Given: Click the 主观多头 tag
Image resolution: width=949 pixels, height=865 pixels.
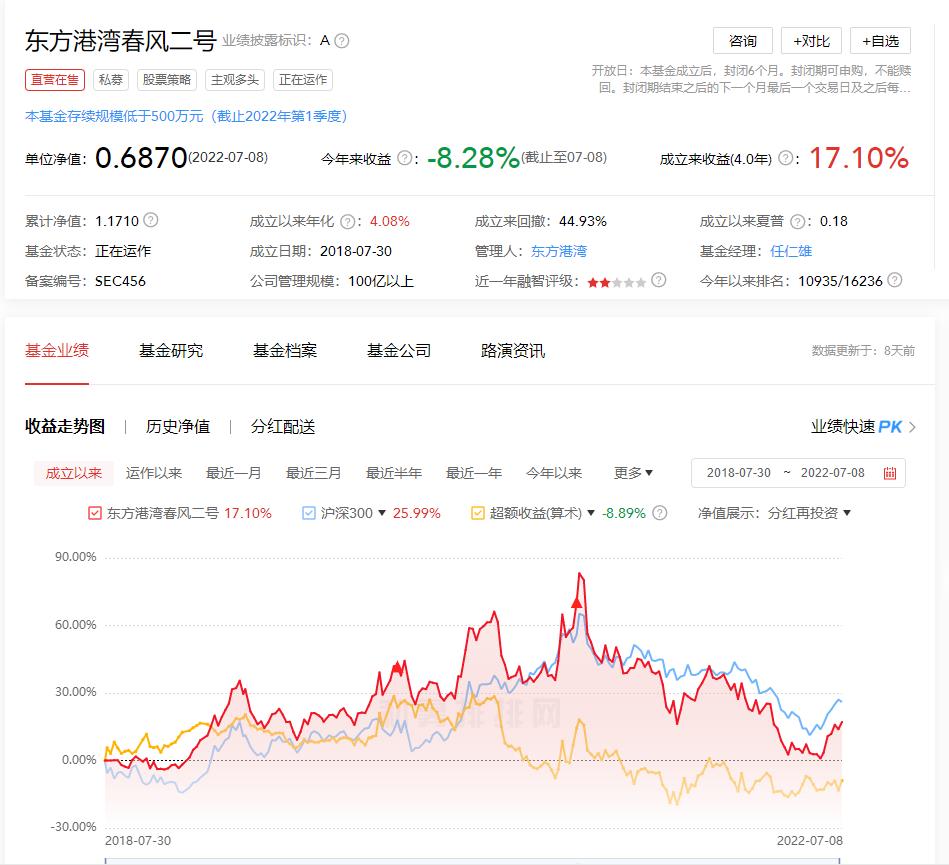Looking at the screenshot, I should (x=235, y=80).
